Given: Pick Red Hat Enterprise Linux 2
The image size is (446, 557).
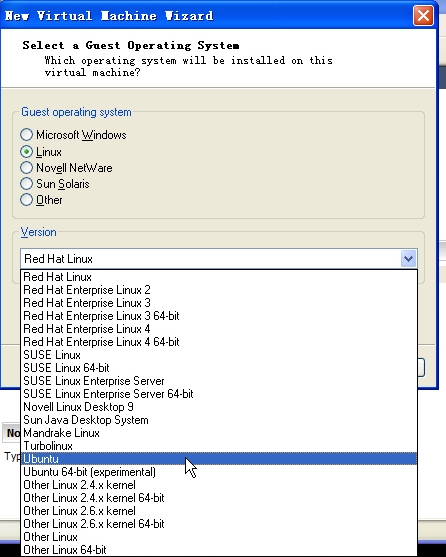Looking at the screenshot, I should click(x=219, y=290).
